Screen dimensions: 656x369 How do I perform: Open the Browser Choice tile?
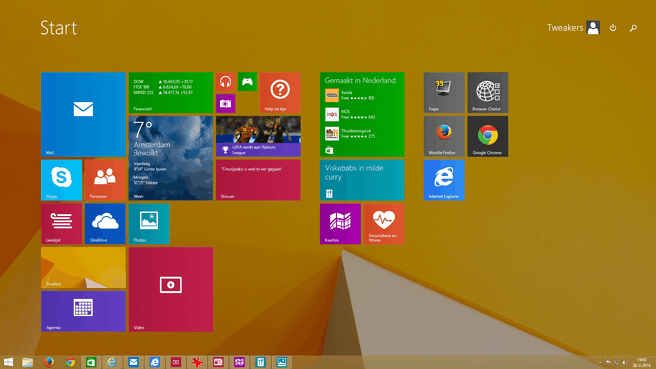tap(488, 92)
